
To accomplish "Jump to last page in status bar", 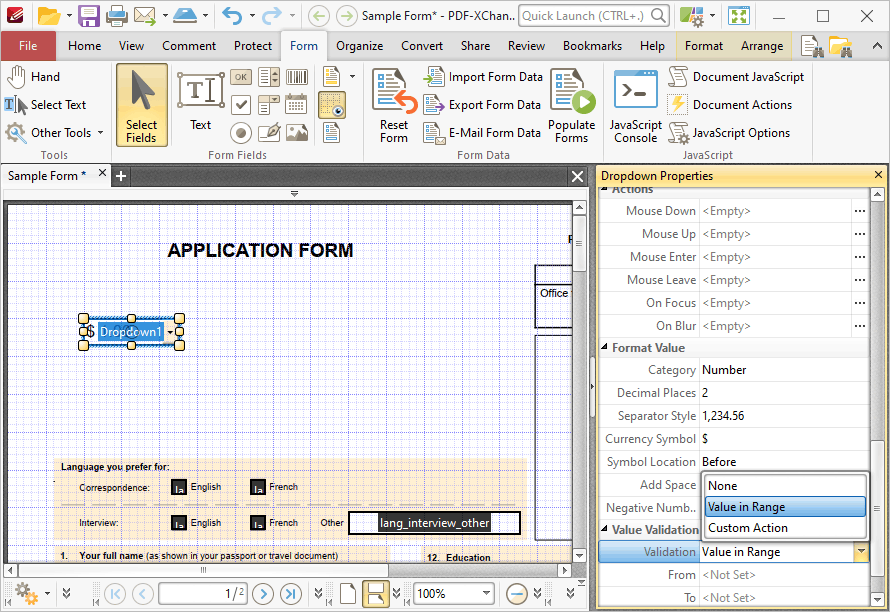I will click(x=291, y=594).
